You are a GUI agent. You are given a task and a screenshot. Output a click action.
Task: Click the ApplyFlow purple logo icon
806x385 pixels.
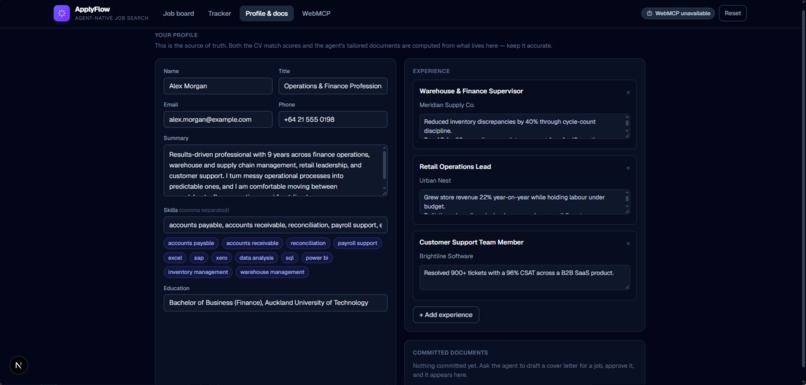62,13
